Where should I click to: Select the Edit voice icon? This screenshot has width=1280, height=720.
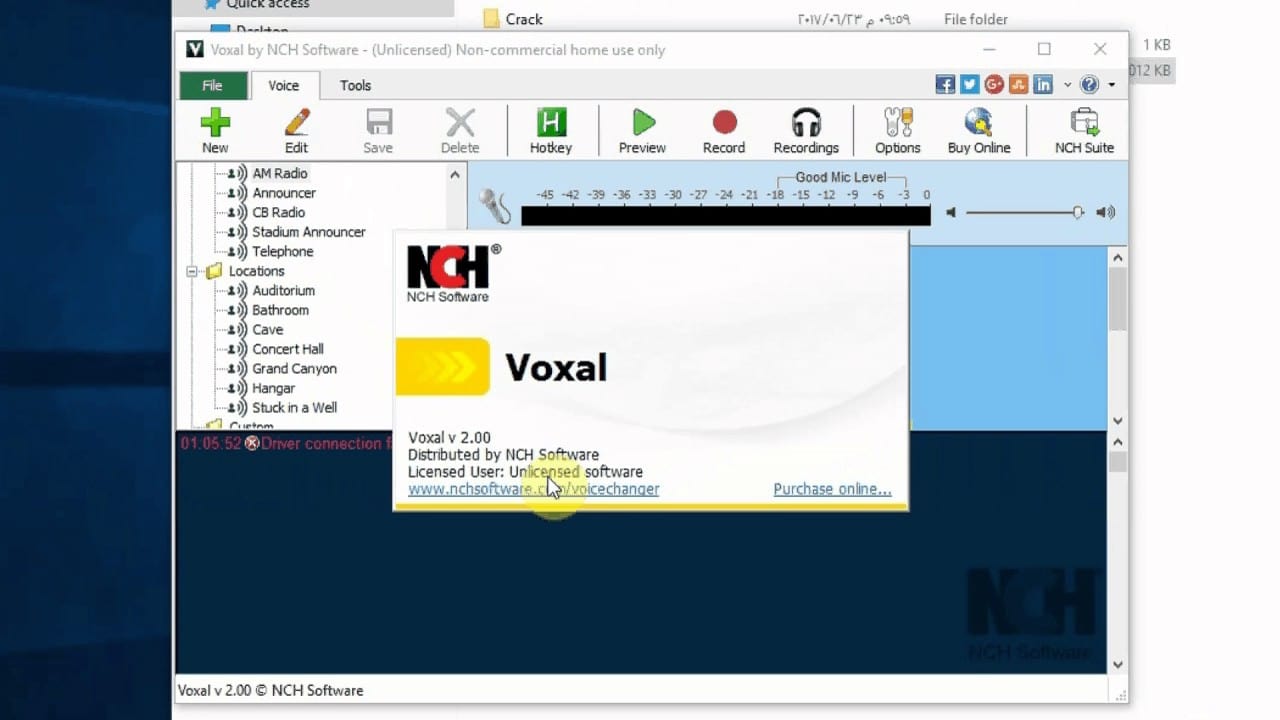pos(296,130)
